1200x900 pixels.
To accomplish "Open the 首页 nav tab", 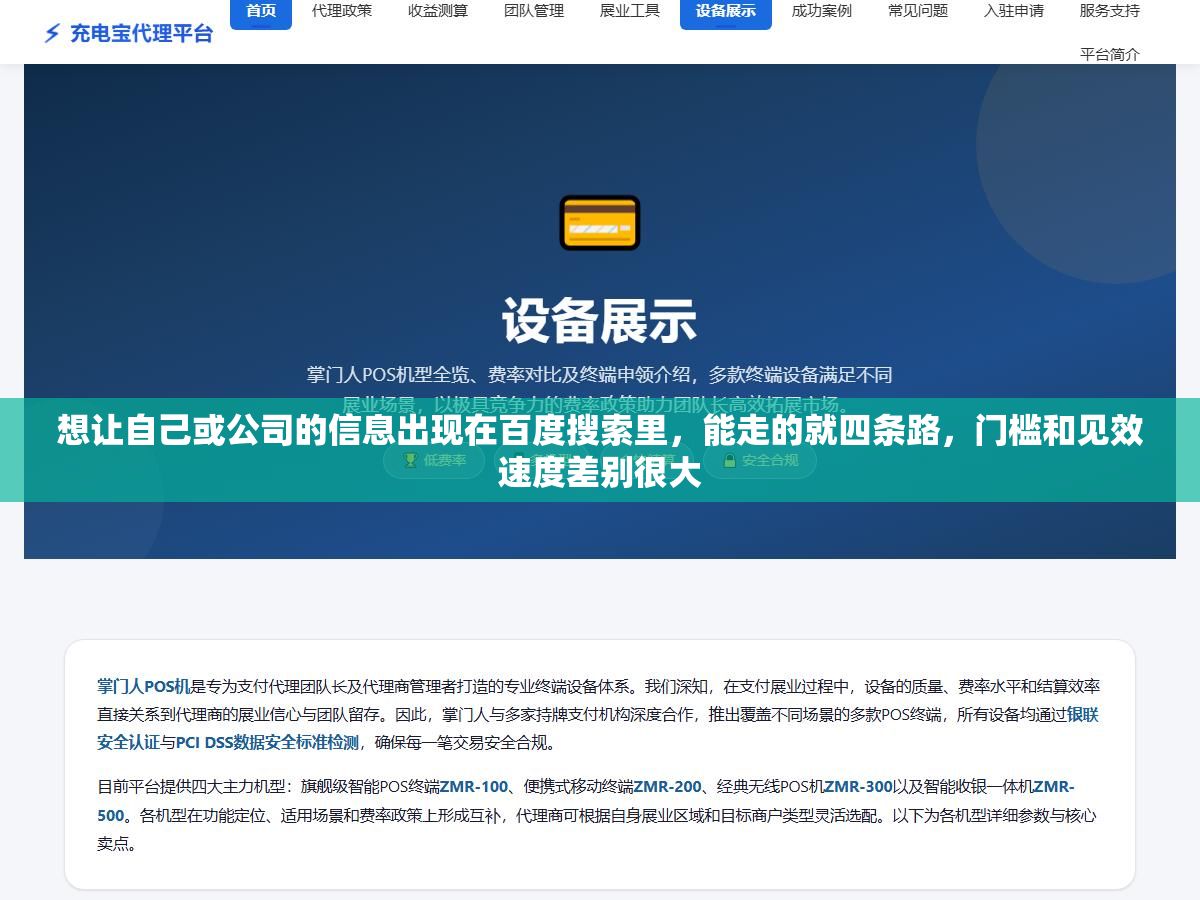I will (x=261, y=11).
